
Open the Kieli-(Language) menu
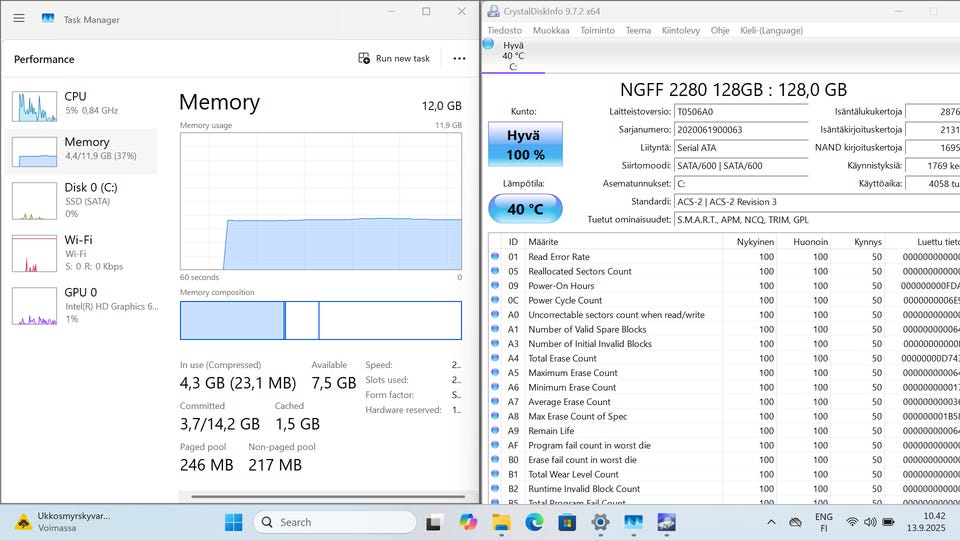[x=771, y=30]
